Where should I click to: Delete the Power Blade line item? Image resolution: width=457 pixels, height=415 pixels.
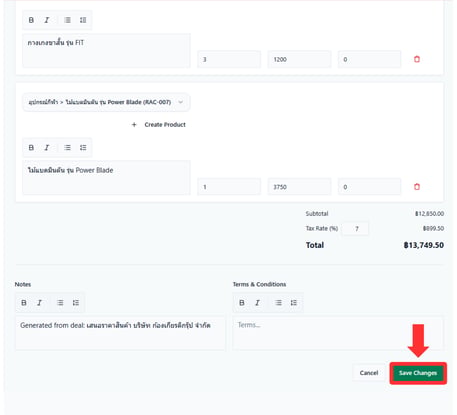tap(417, 187)
